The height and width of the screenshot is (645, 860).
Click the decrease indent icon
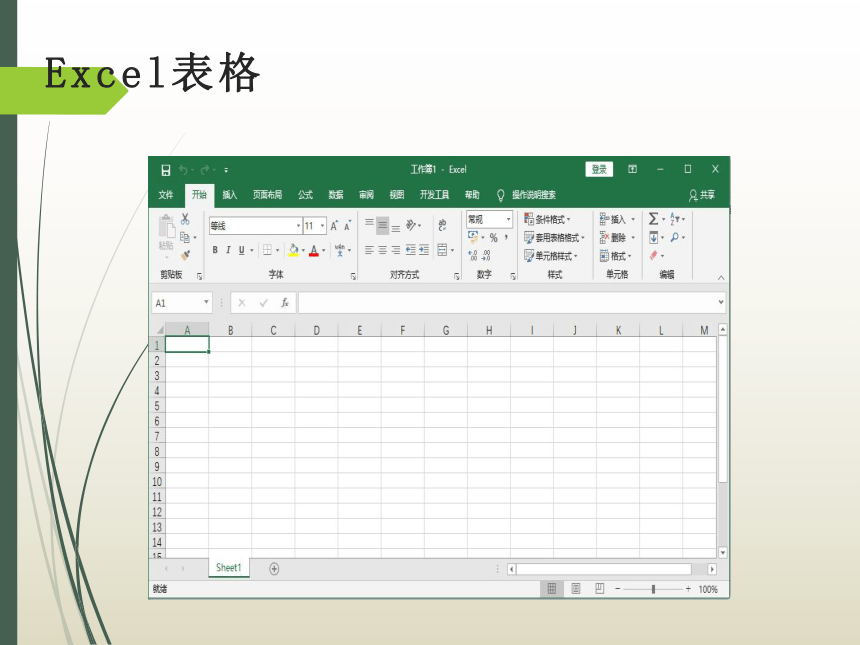click(x=410, y=250)
